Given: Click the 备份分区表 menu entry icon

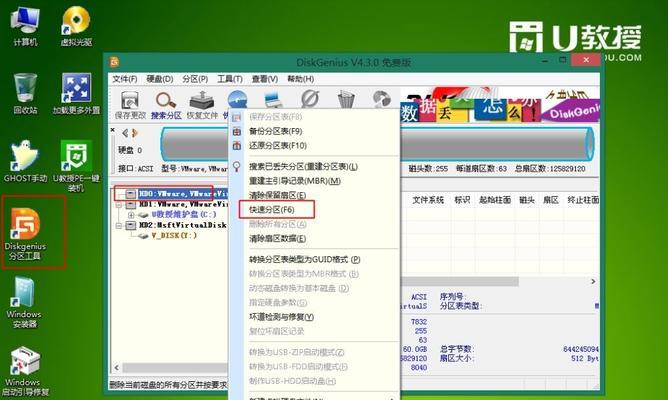Looking at the screenshot, I should click(237, 131).
